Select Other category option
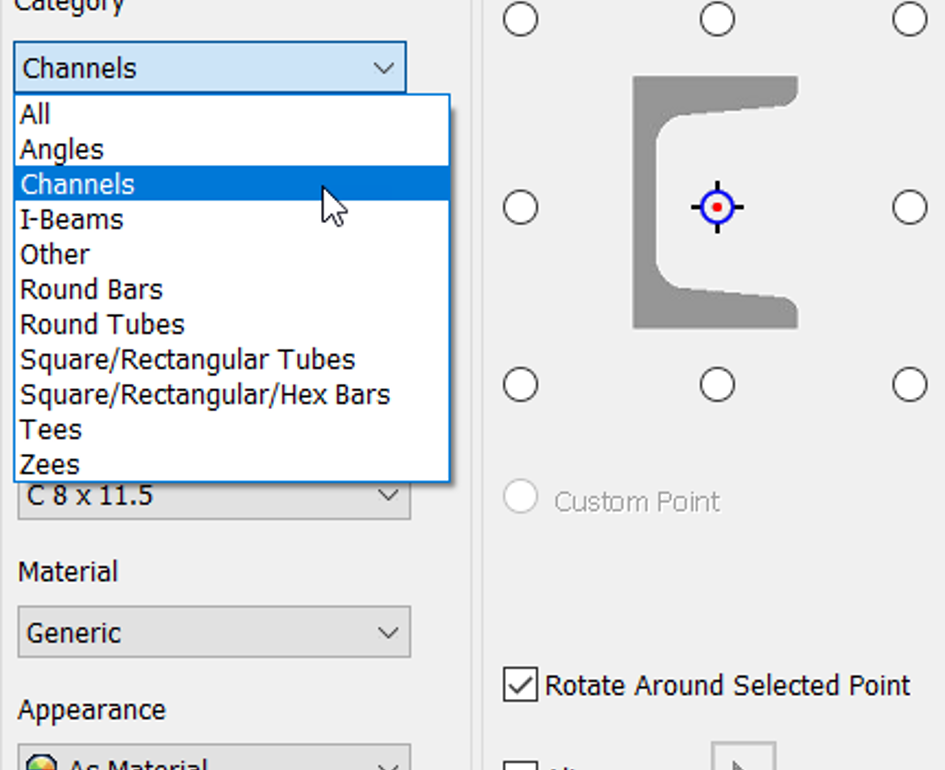The height and width of the screenshot is (770, 945). [x=55, y=255]
